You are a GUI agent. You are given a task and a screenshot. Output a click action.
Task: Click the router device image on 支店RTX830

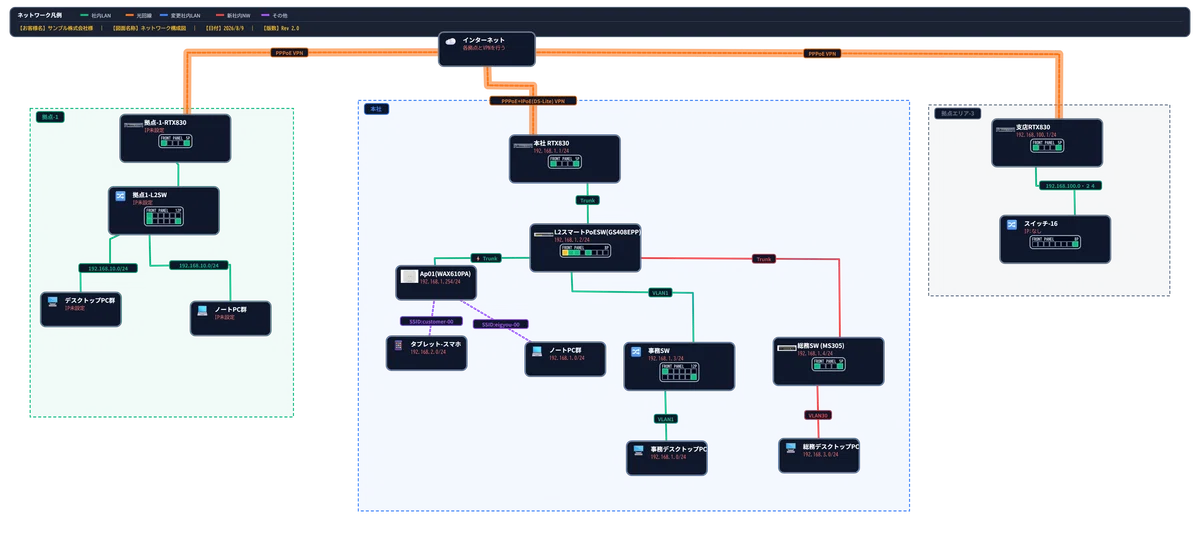[1005, 129]
